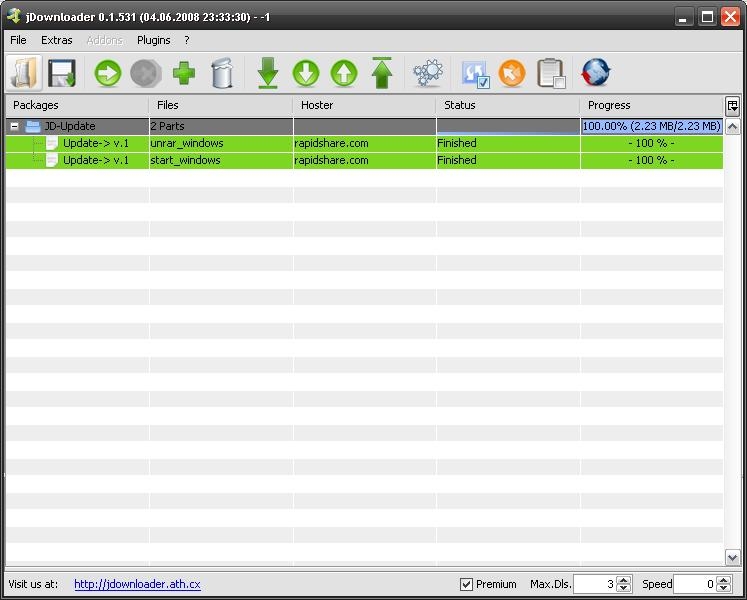Decrease Speed value with down arrow
The height and width of the screenshot is (600, 747).
(724, 589)
